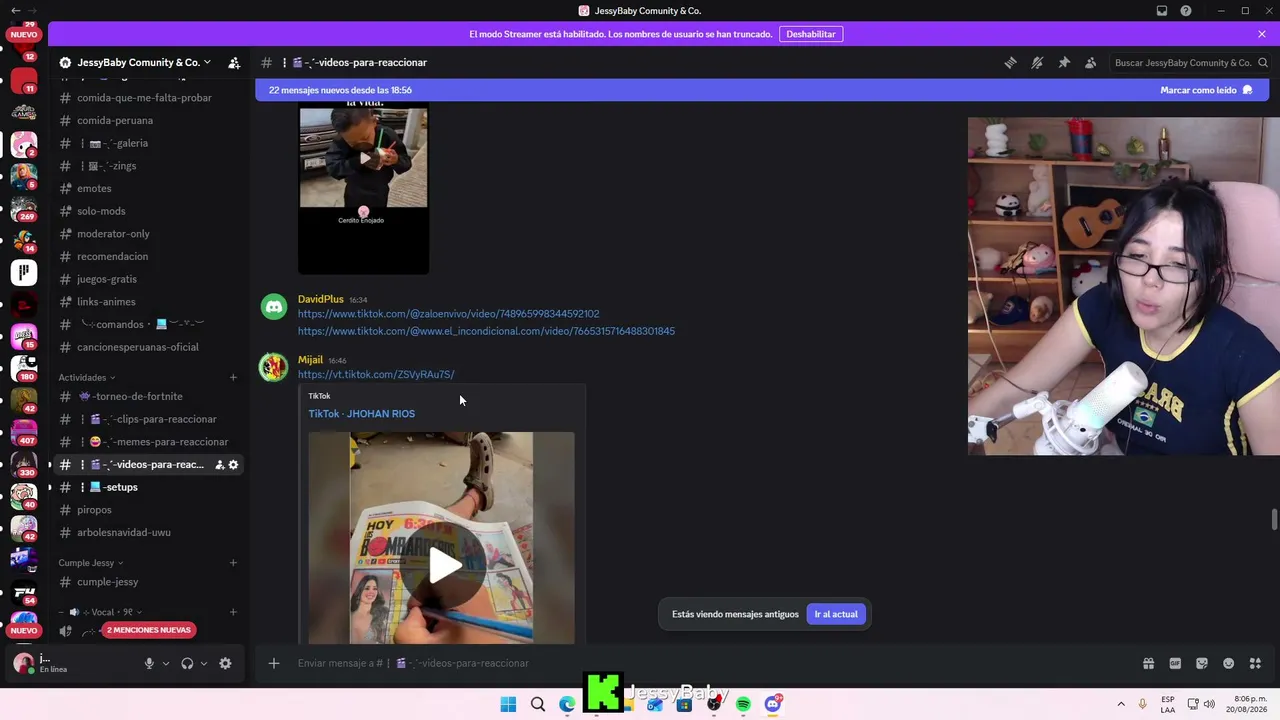Open the sticker picker
The width and height of the screenshot is (1280, 720).
(1202, 663)
